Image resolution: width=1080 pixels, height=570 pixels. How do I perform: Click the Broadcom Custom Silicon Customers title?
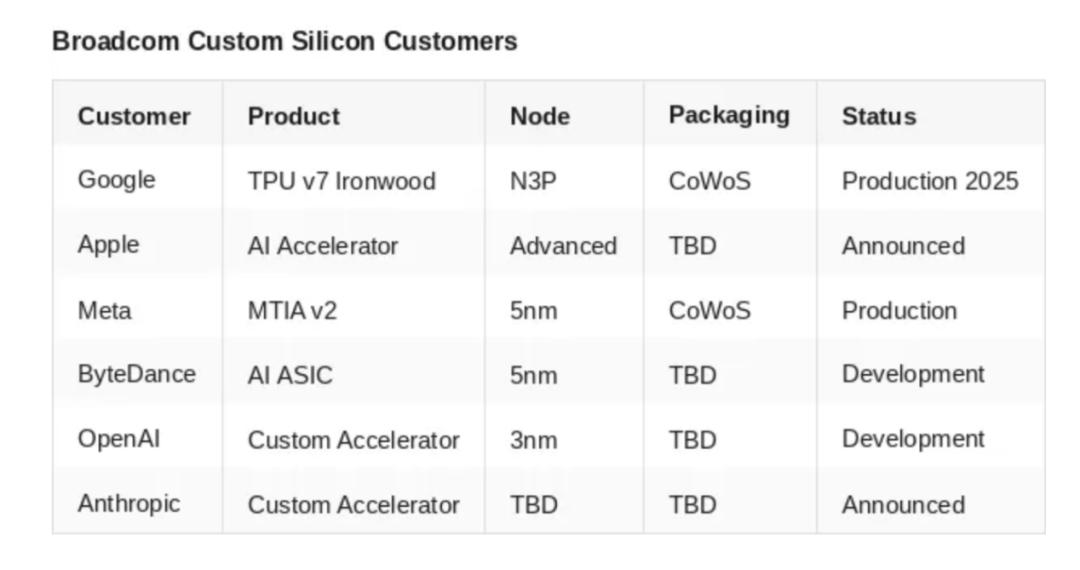tap(285, 42)
